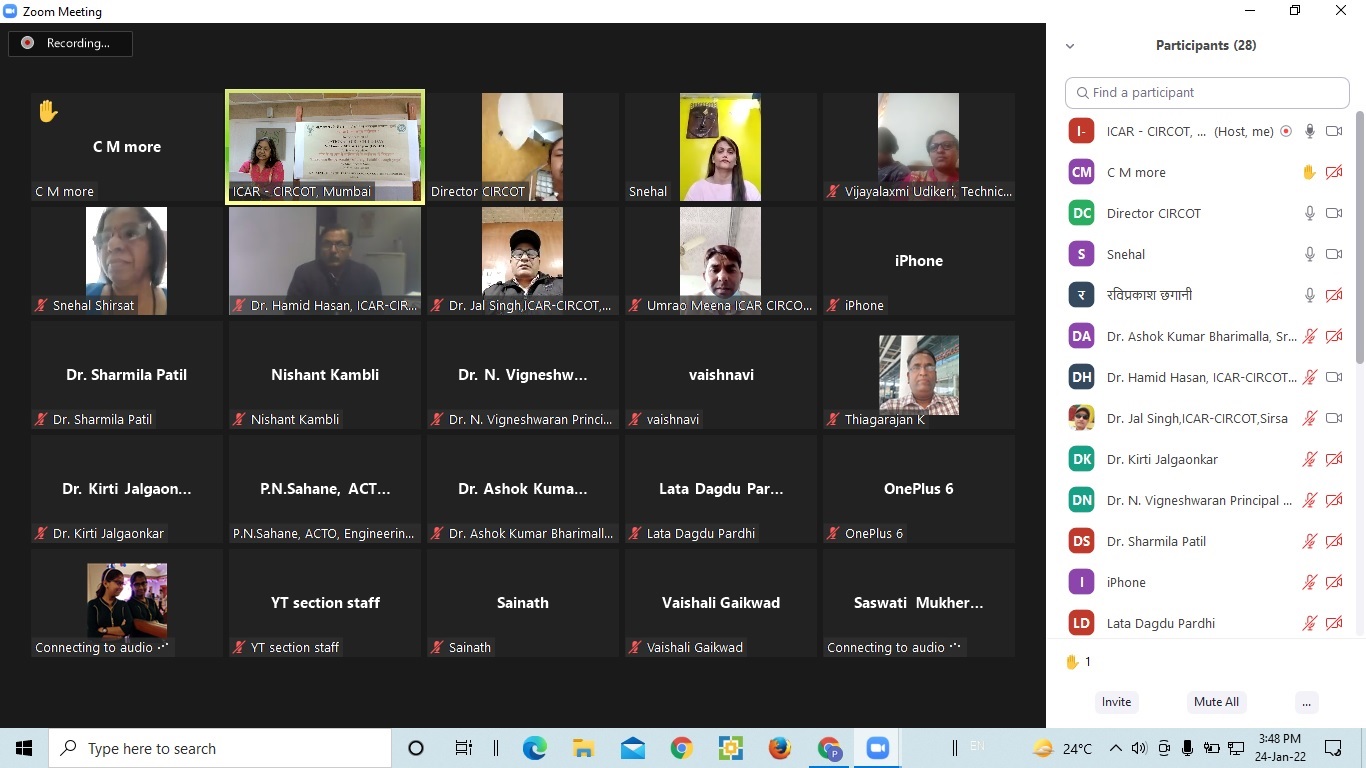Unmute Dr. Ashok Kumar Bharimalla in the list

1309,336
